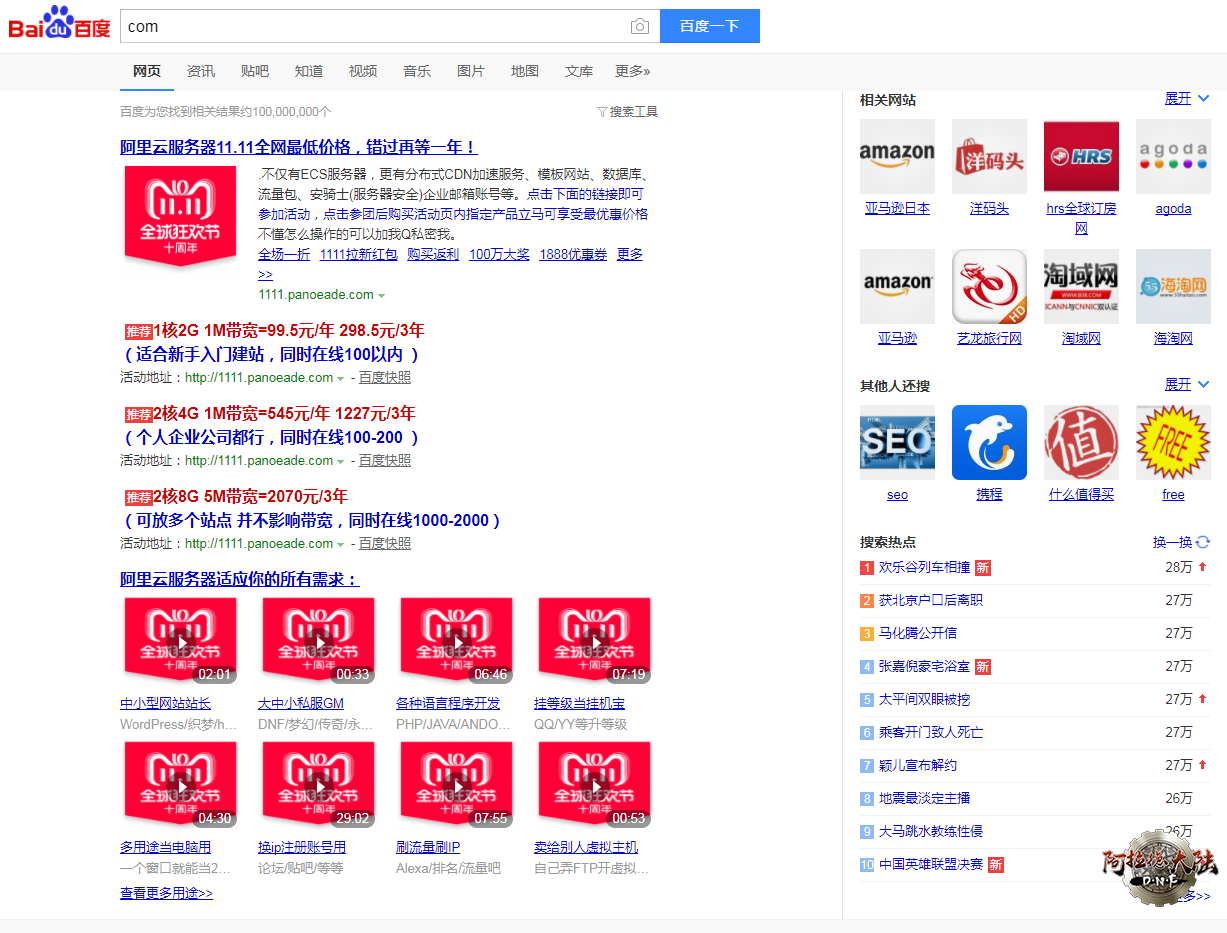The width and height of the screenshot is (1227, 933).
Task: Expand arrow next to 1111.panoeade.com green URL
Action: tap(382, 296)
